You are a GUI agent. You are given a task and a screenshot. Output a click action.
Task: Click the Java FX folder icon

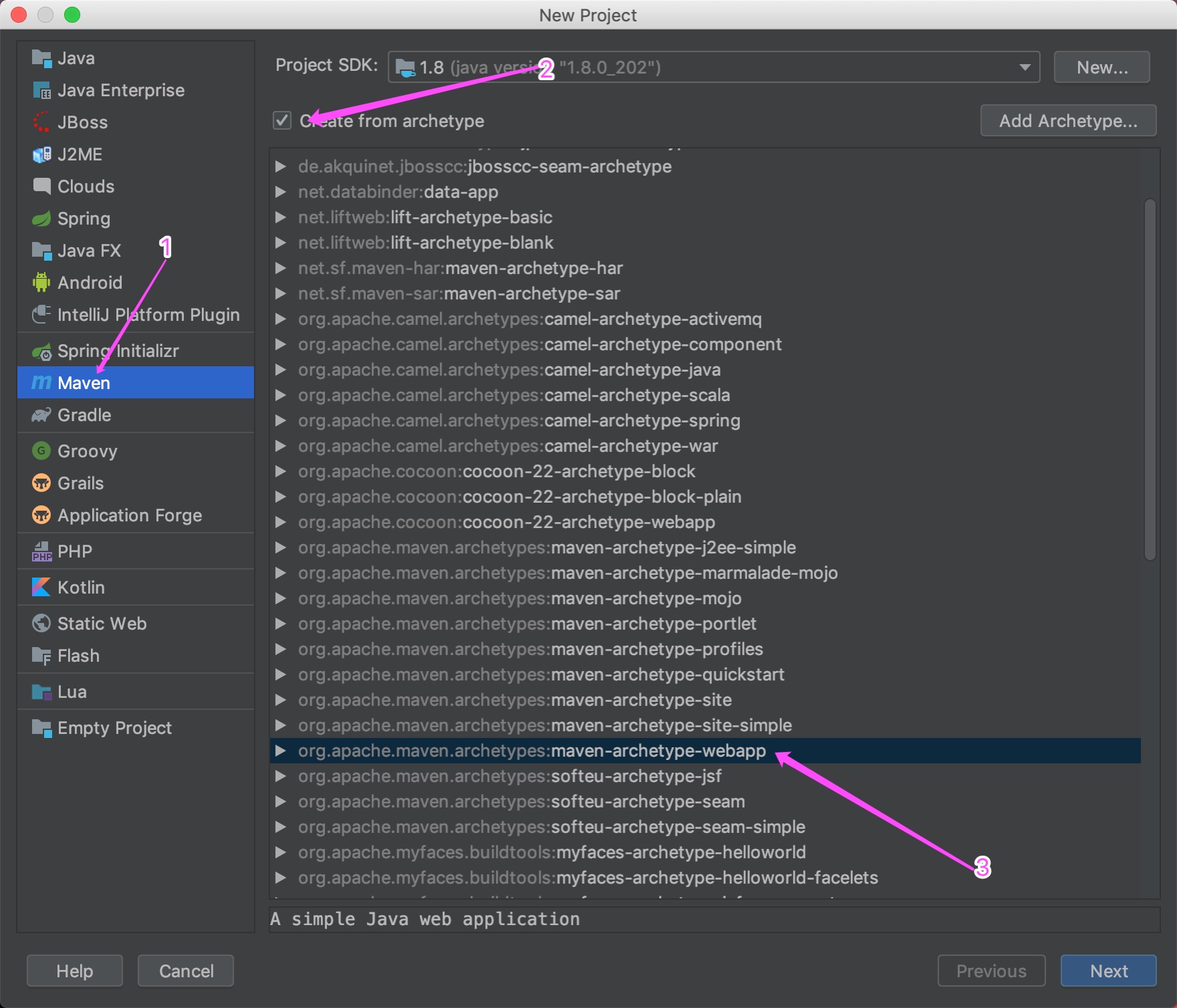41,251
